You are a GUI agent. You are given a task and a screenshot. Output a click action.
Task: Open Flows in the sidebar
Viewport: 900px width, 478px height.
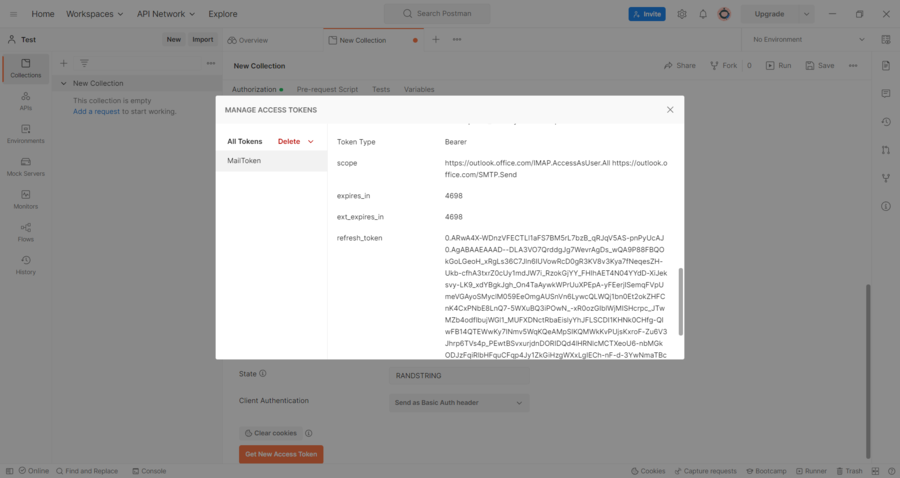26,232
